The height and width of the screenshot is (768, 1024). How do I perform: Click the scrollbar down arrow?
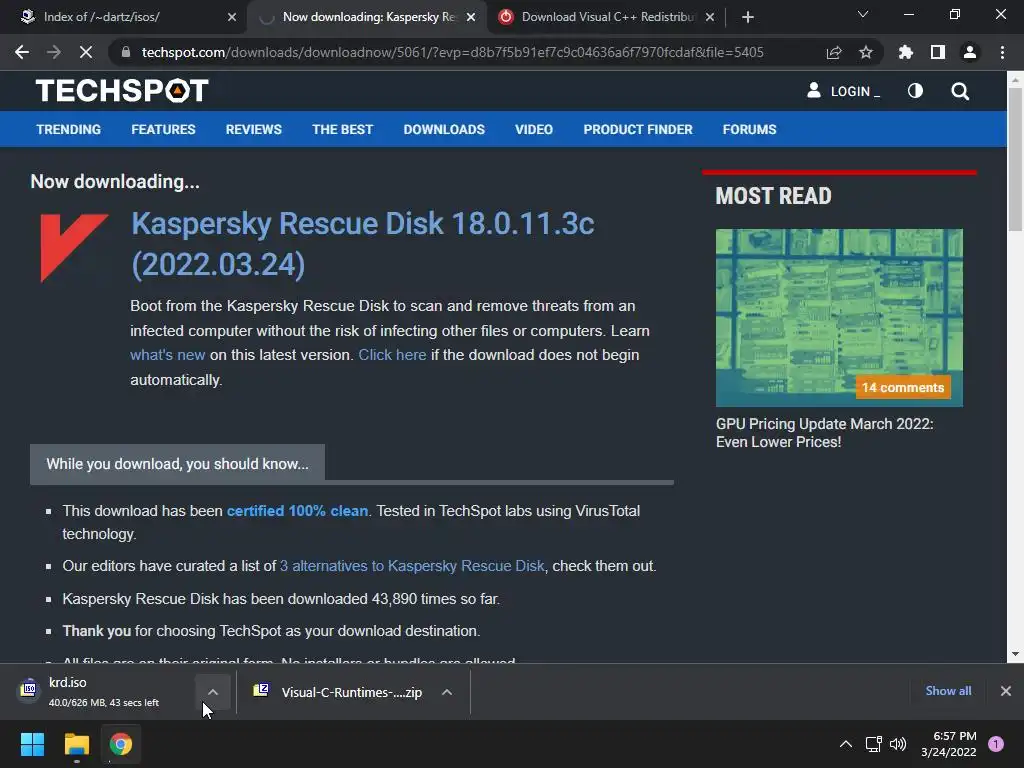coord(1015,654)
